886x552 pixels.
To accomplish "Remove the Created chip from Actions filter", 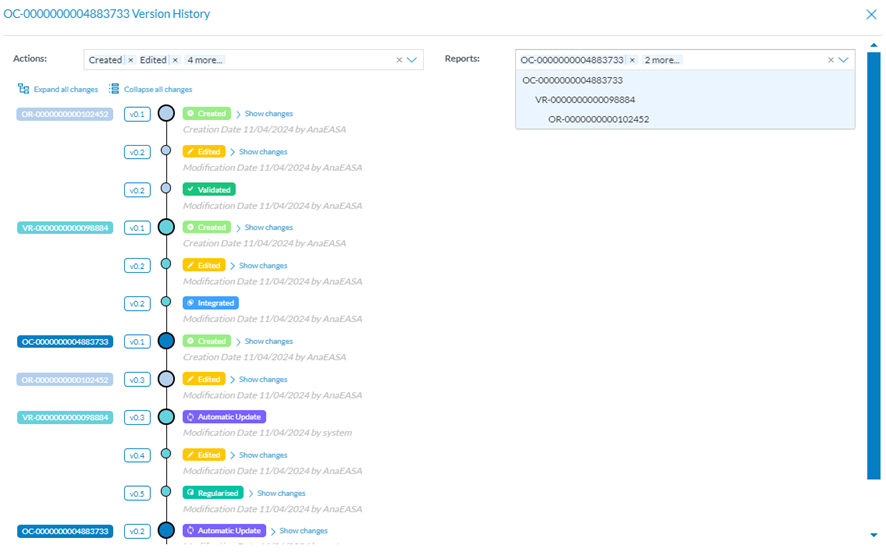I will [x=131, y=60].
